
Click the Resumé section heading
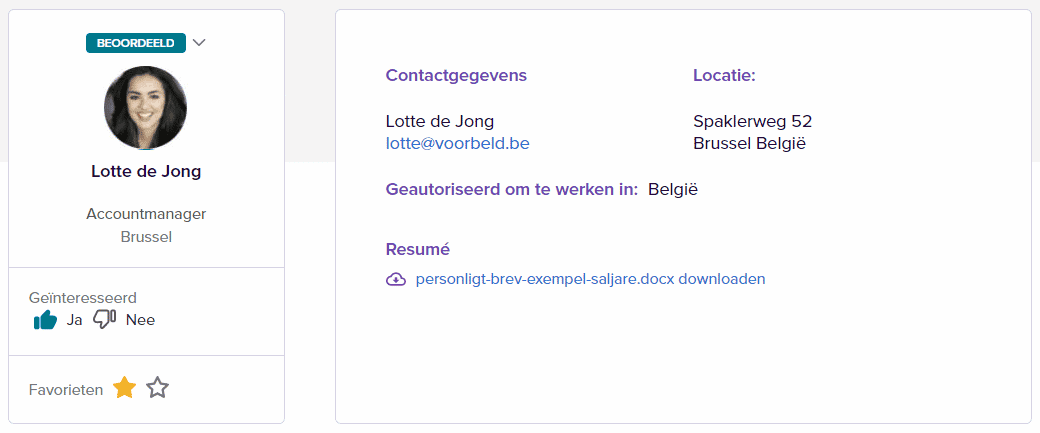[x=417, y=249]
